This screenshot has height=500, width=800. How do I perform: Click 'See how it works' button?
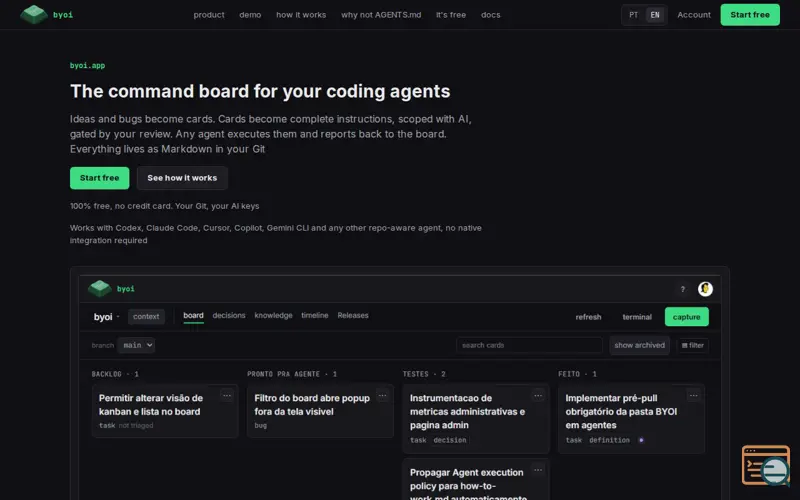coord(182,178)
